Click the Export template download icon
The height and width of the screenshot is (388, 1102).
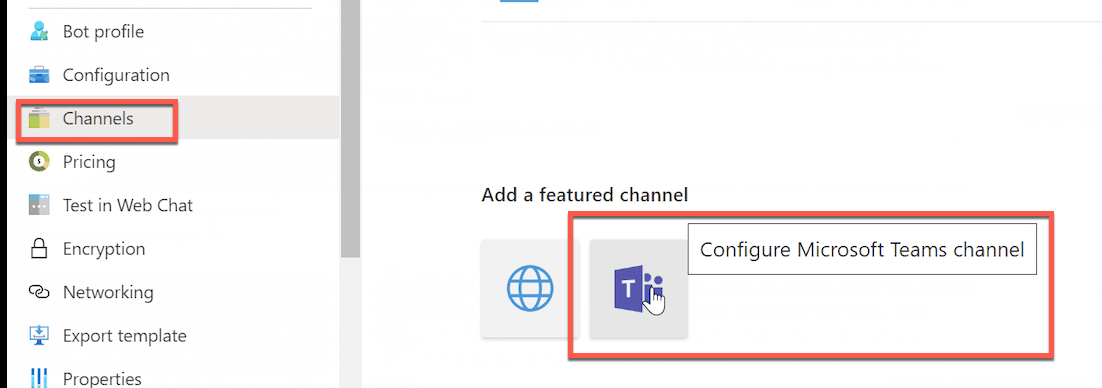39,335
